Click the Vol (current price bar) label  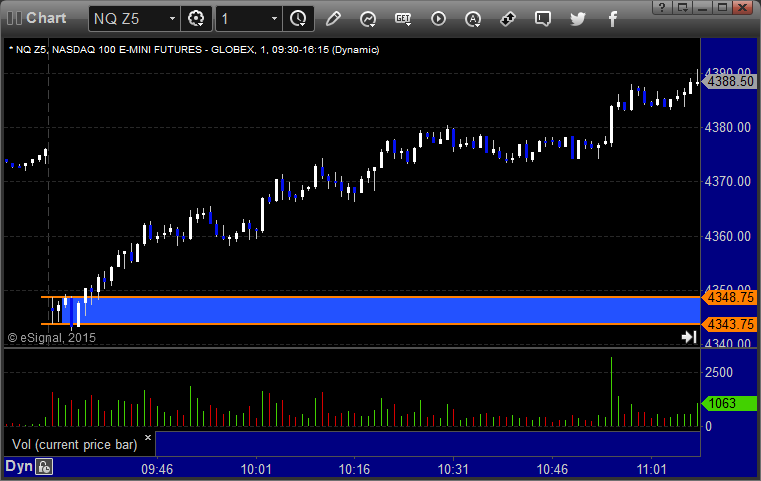[75, 445]
